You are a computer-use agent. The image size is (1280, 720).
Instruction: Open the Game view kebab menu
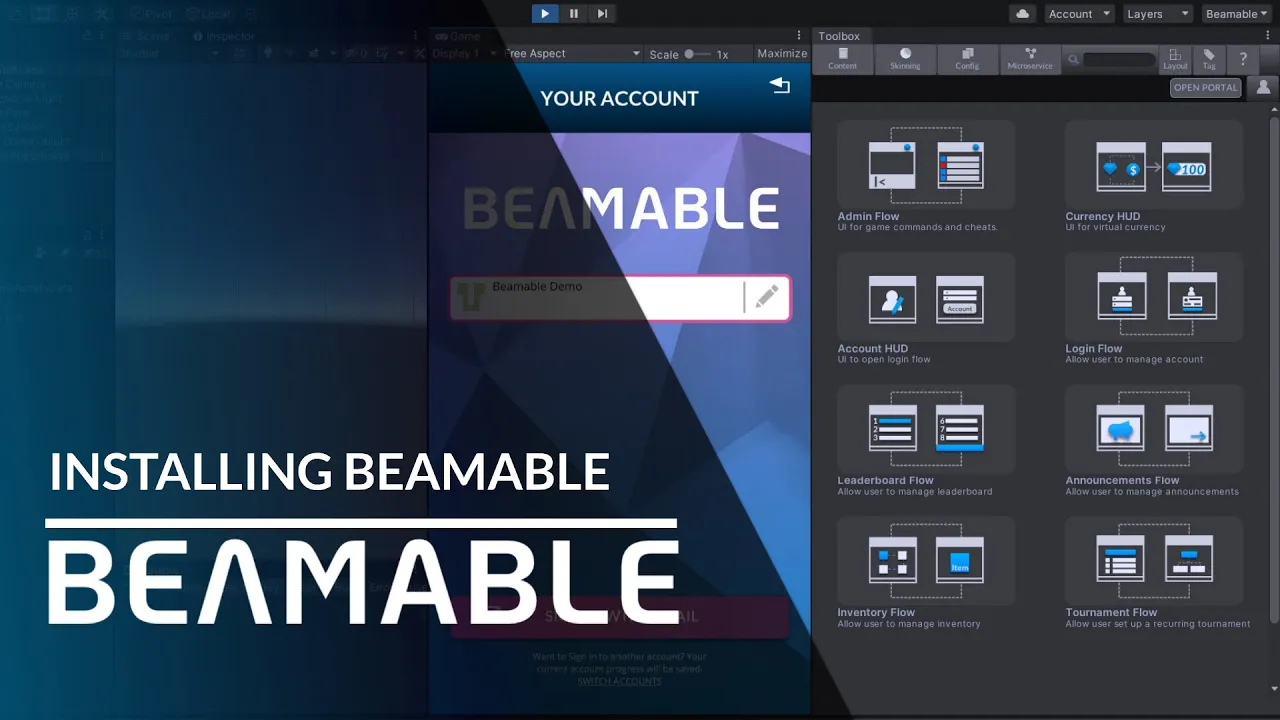pos(799,36)
